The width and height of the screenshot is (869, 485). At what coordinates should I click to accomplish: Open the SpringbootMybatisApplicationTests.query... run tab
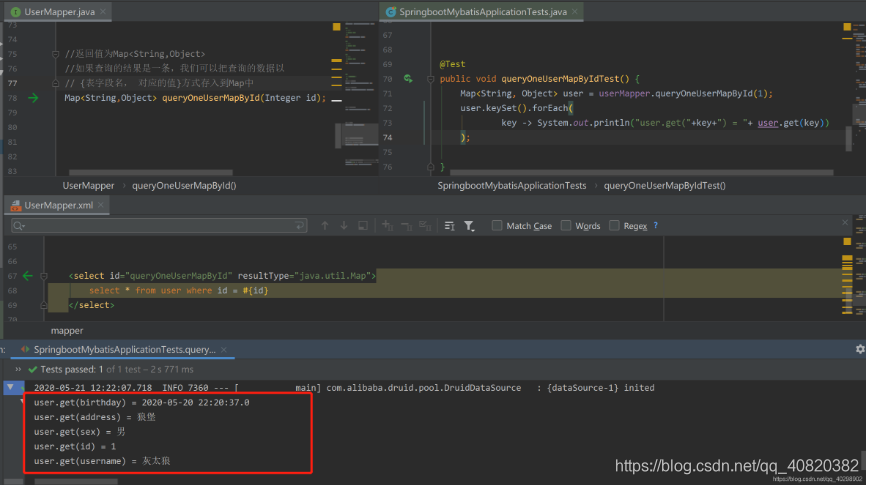click(124, 350)
